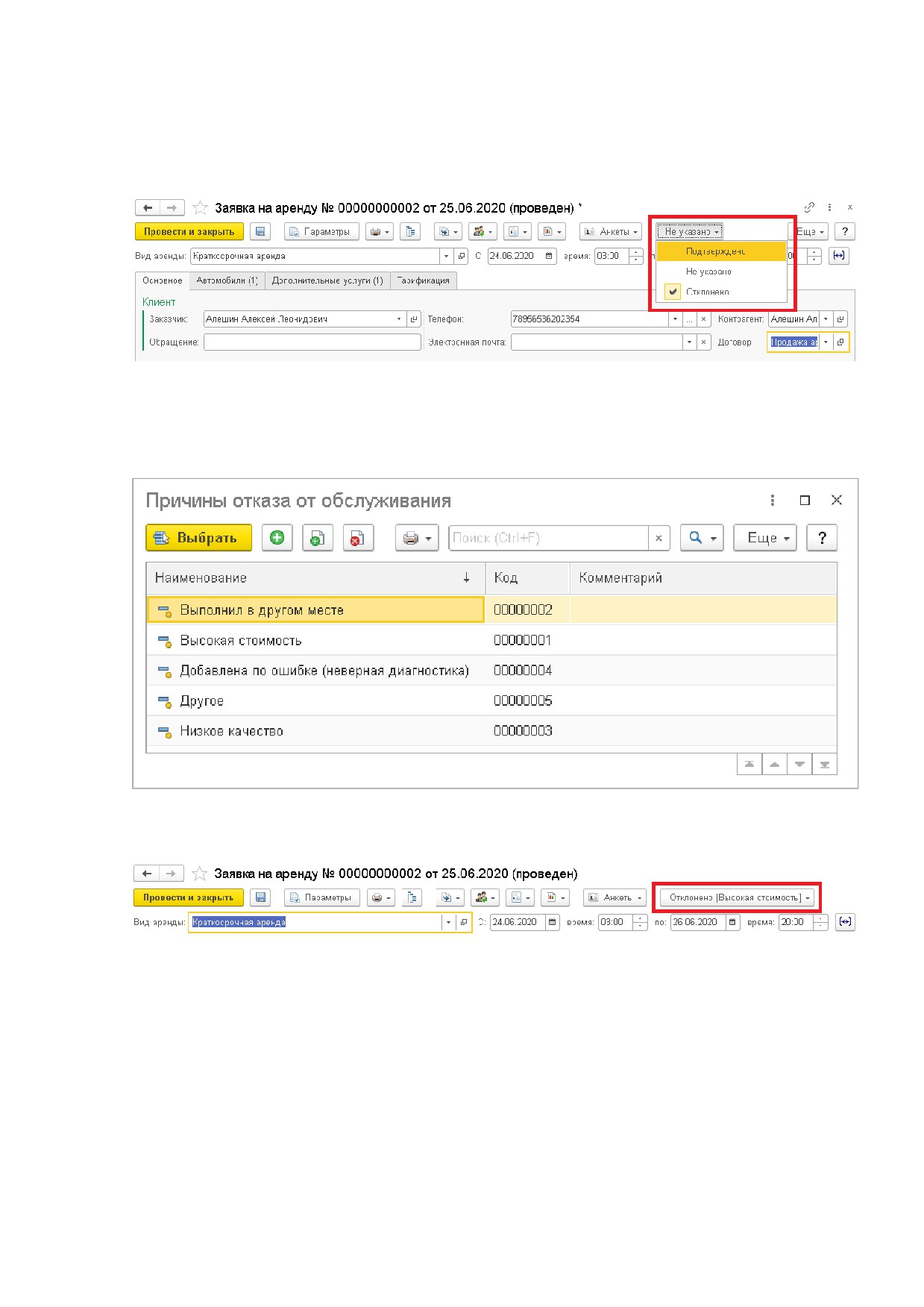Click Провести и закрыть in the bottom request form
924x1307 pixels.
click(189, 897)
